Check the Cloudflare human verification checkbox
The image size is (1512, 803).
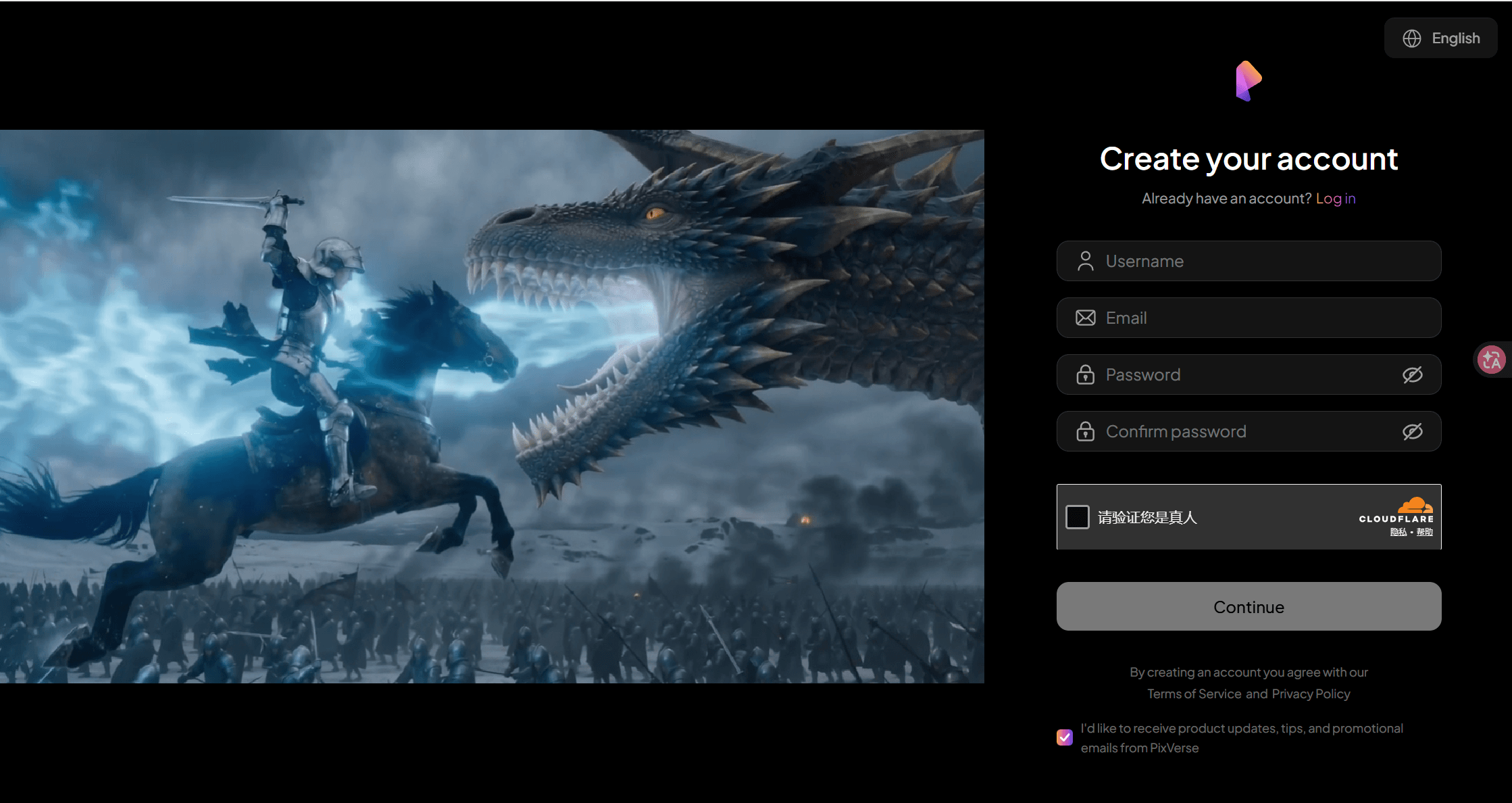tap(1078, 517)
